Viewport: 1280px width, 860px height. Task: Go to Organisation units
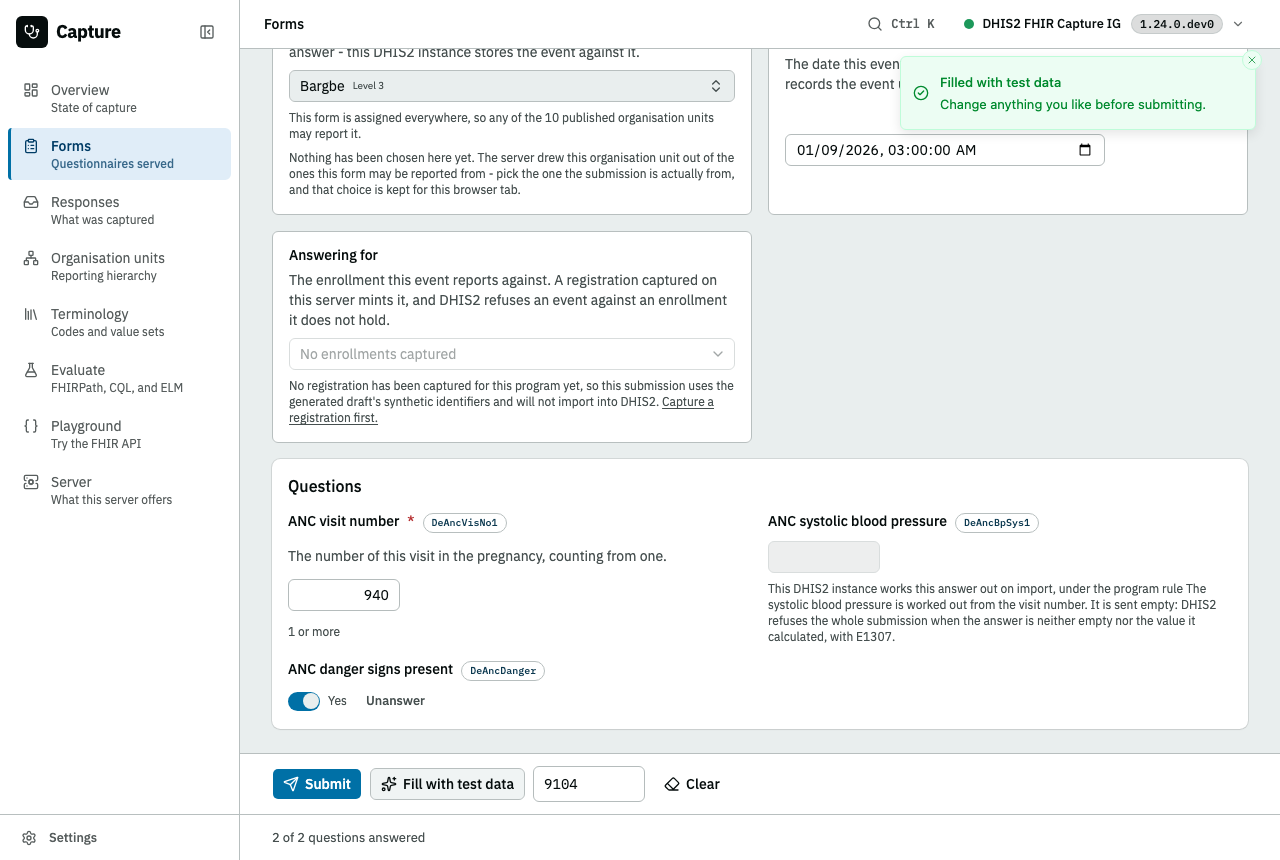click(x=119, y=266)
